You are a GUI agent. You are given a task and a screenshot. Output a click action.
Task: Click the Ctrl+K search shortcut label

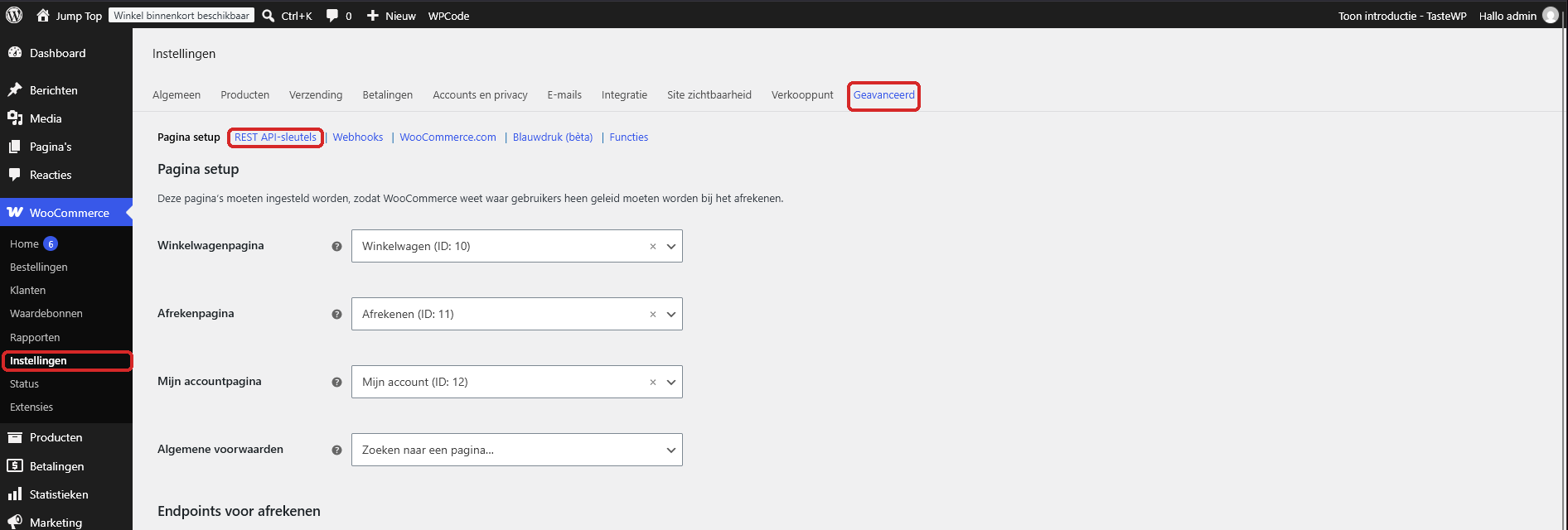click(x=297, y=16)
